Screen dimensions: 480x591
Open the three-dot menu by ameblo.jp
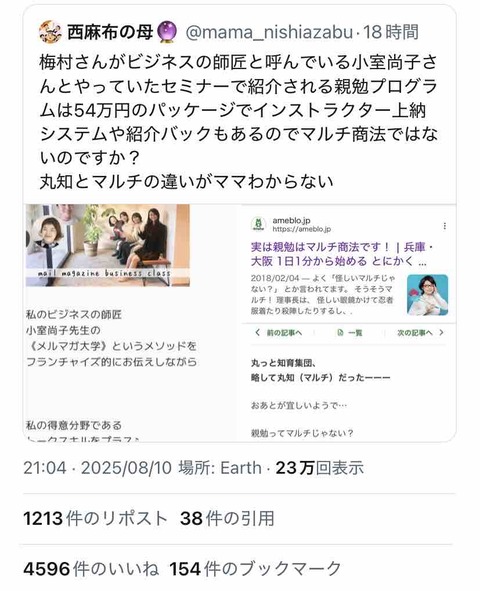click(x=445, y=226)
